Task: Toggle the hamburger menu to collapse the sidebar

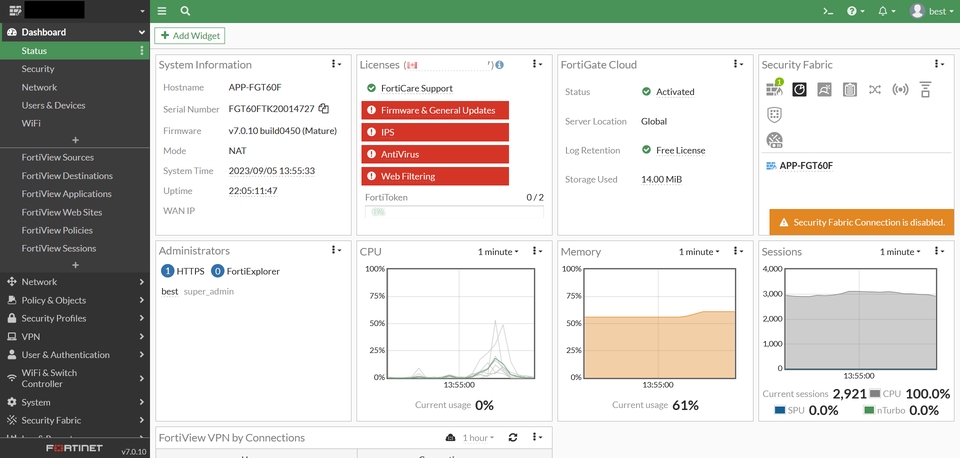Action: click(x=162, y=11)
